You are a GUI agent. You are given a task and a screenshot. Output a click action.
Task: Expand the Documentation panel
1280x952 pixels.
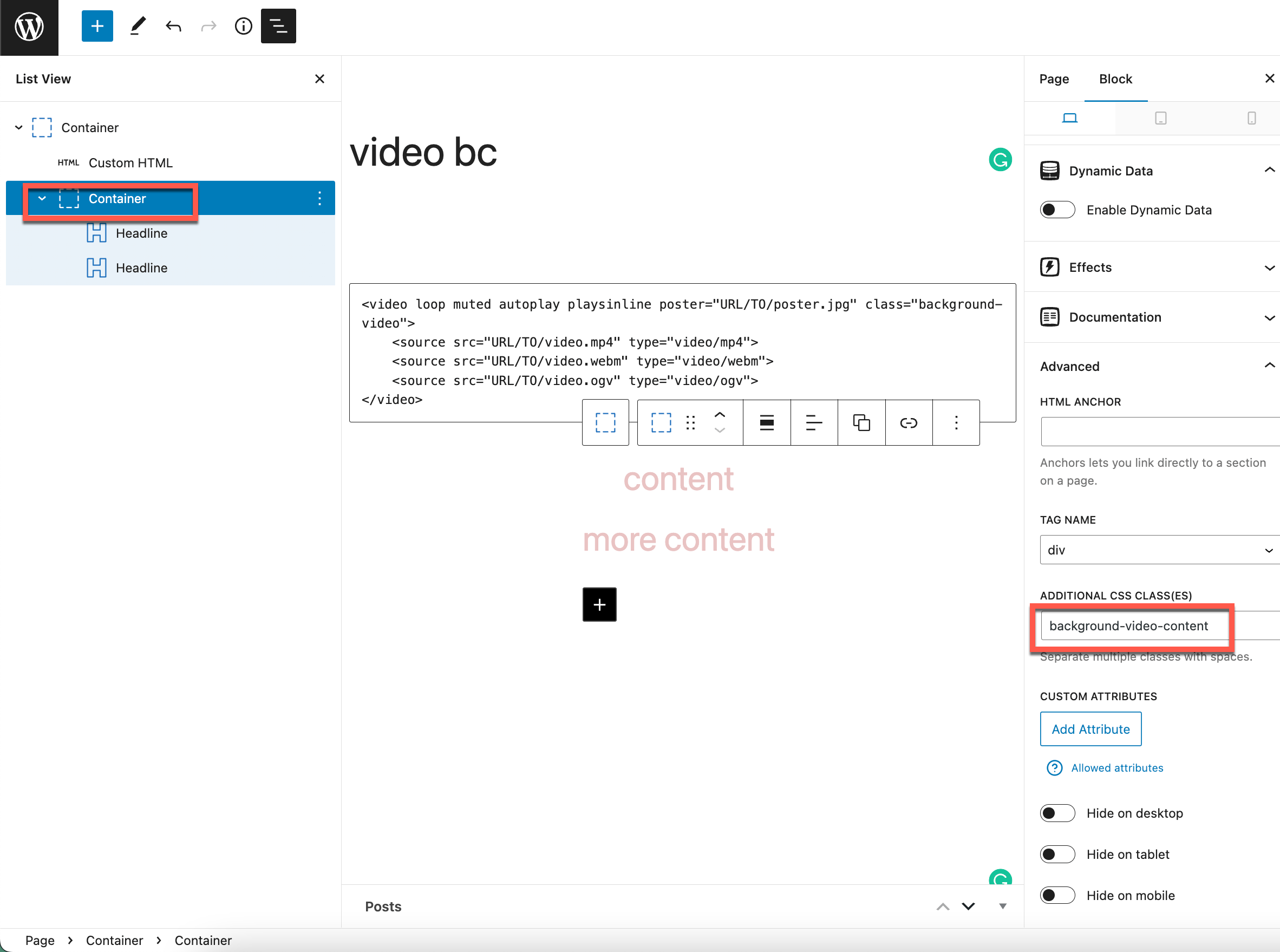pos(1152,317)
